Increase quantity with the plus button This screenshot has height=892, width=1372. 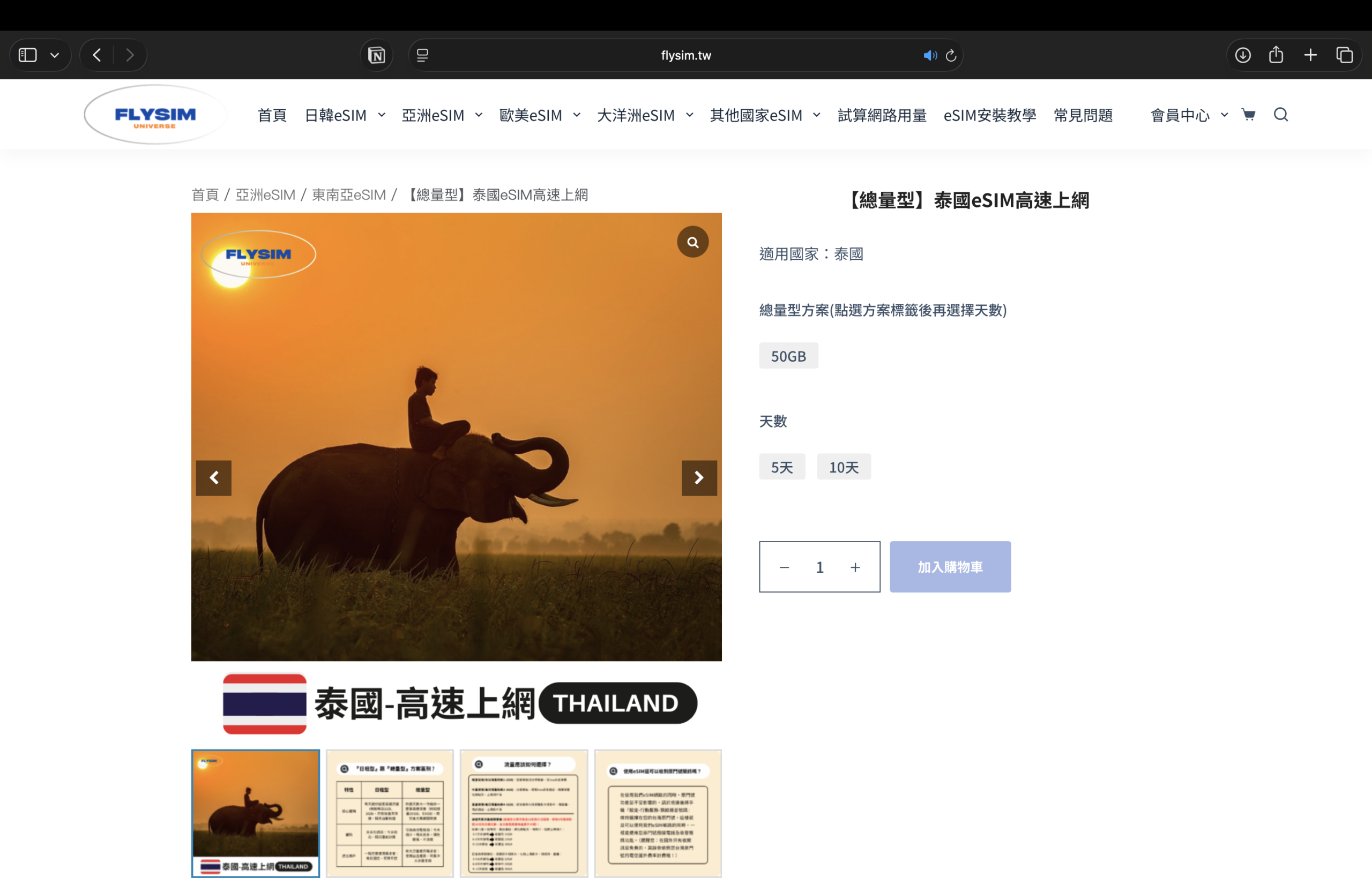coord(855,567)
